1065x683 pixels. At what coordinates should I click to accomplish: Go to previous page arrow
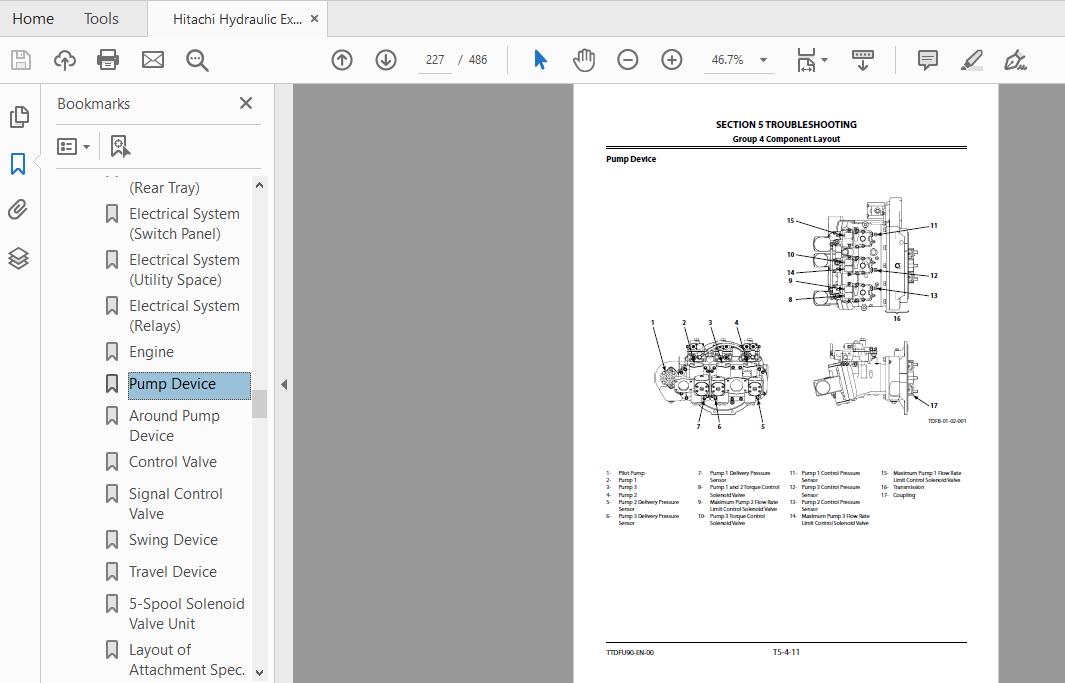pyautogui.click(x=342, y=60)
